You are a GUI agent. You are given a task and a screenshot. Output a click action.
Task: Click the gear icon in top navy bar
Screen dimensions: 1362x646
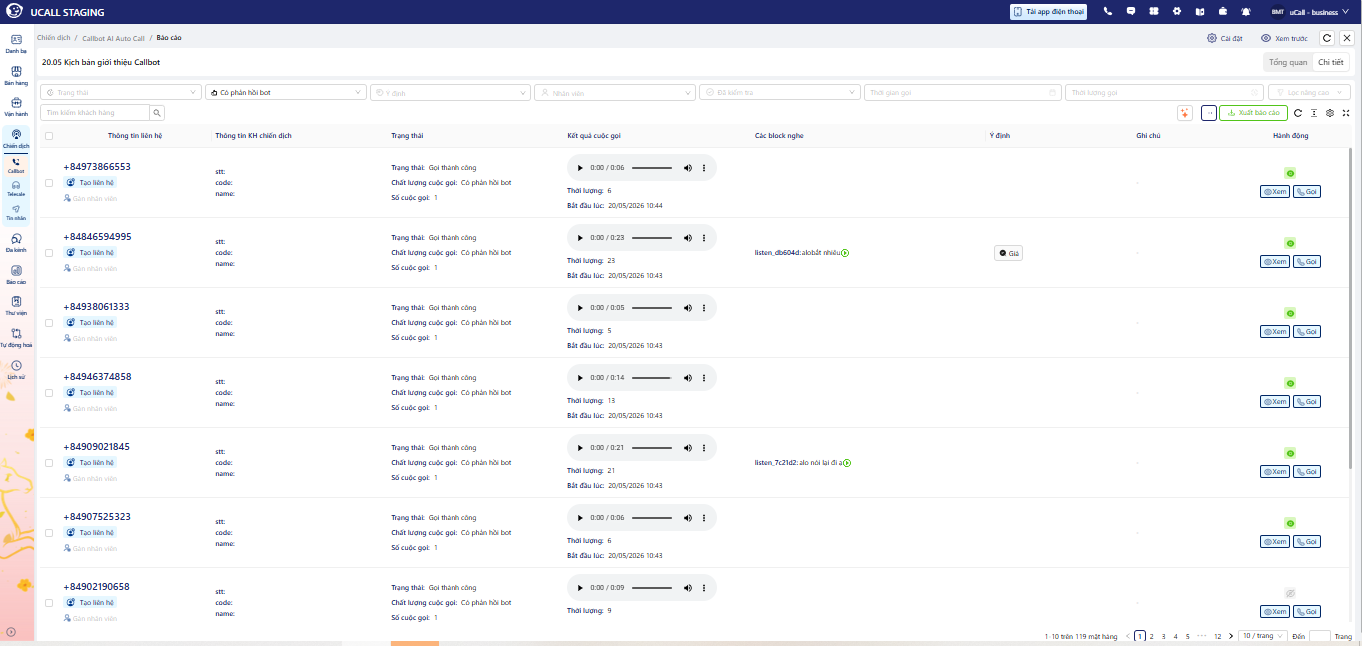(x=1177, y=12)
